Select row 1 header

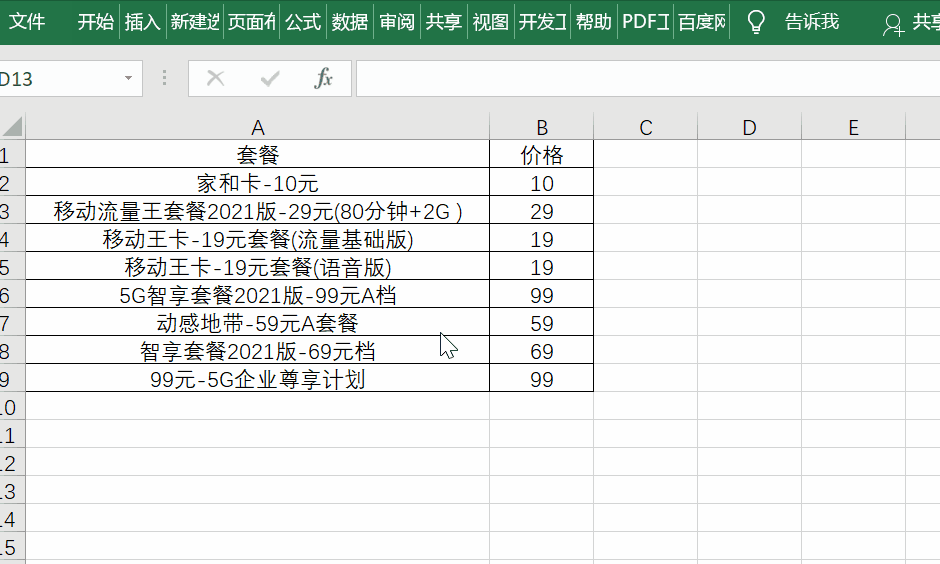click(12, 155)
